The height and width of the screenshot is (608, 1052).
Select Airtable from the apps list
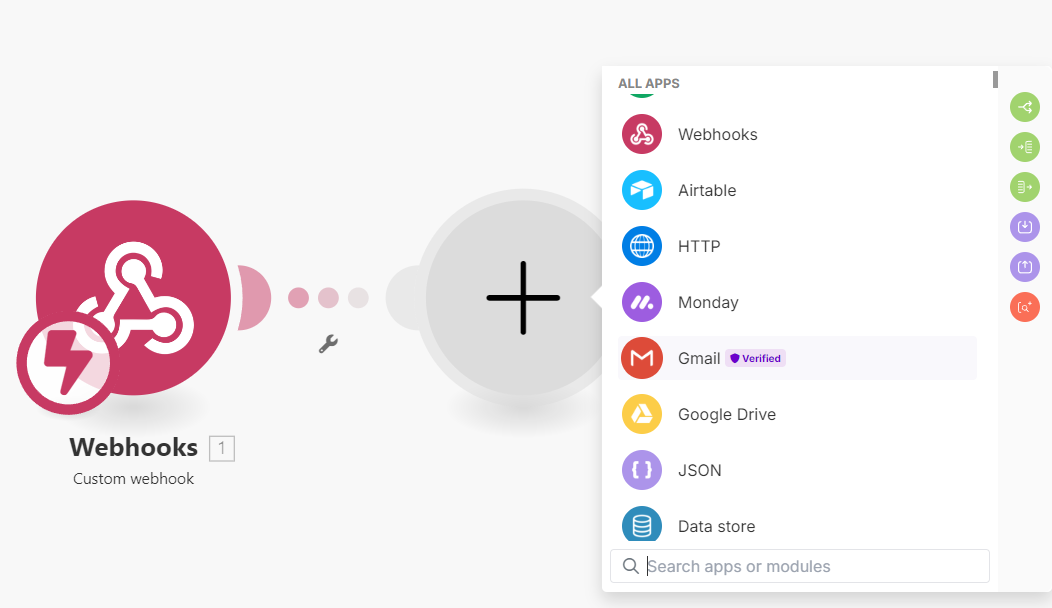click(797, 191)
